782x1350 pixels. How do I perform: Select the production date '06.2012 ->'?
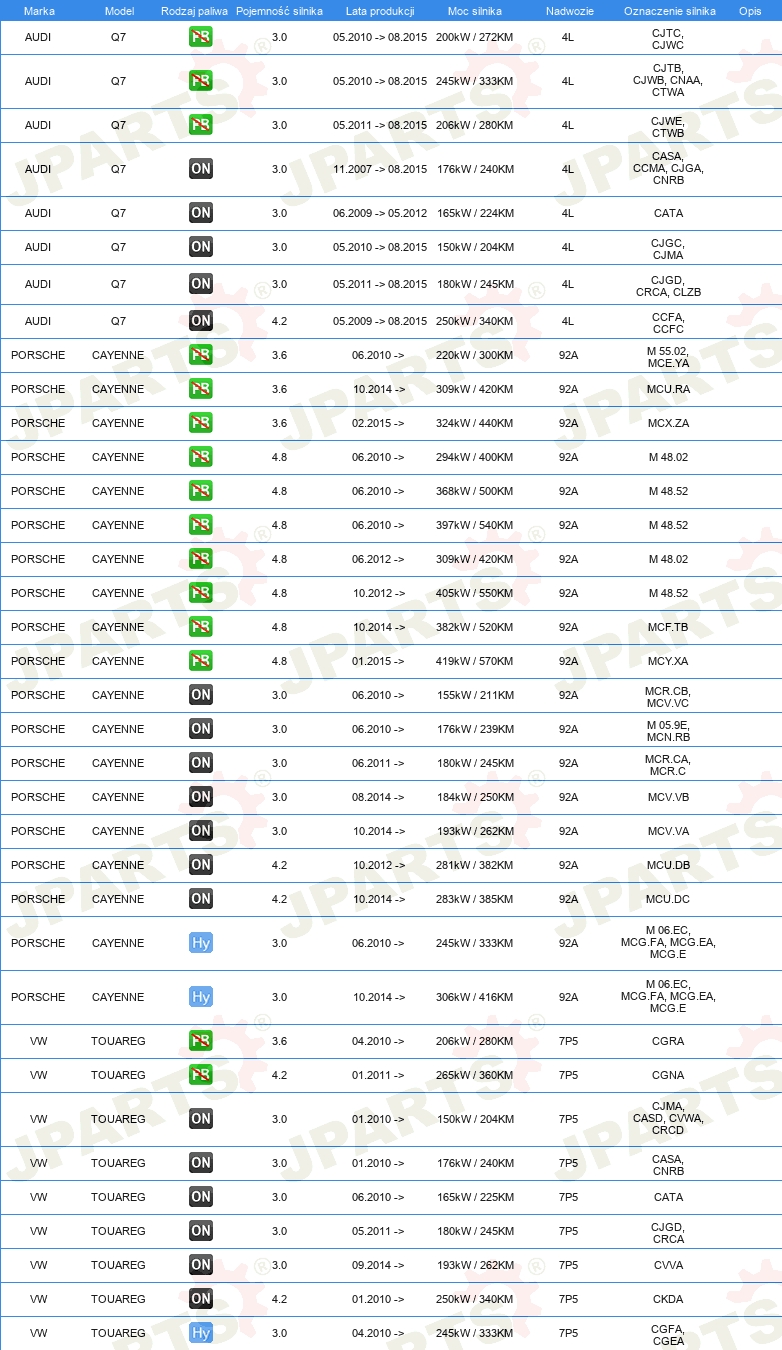click(379, 559)
